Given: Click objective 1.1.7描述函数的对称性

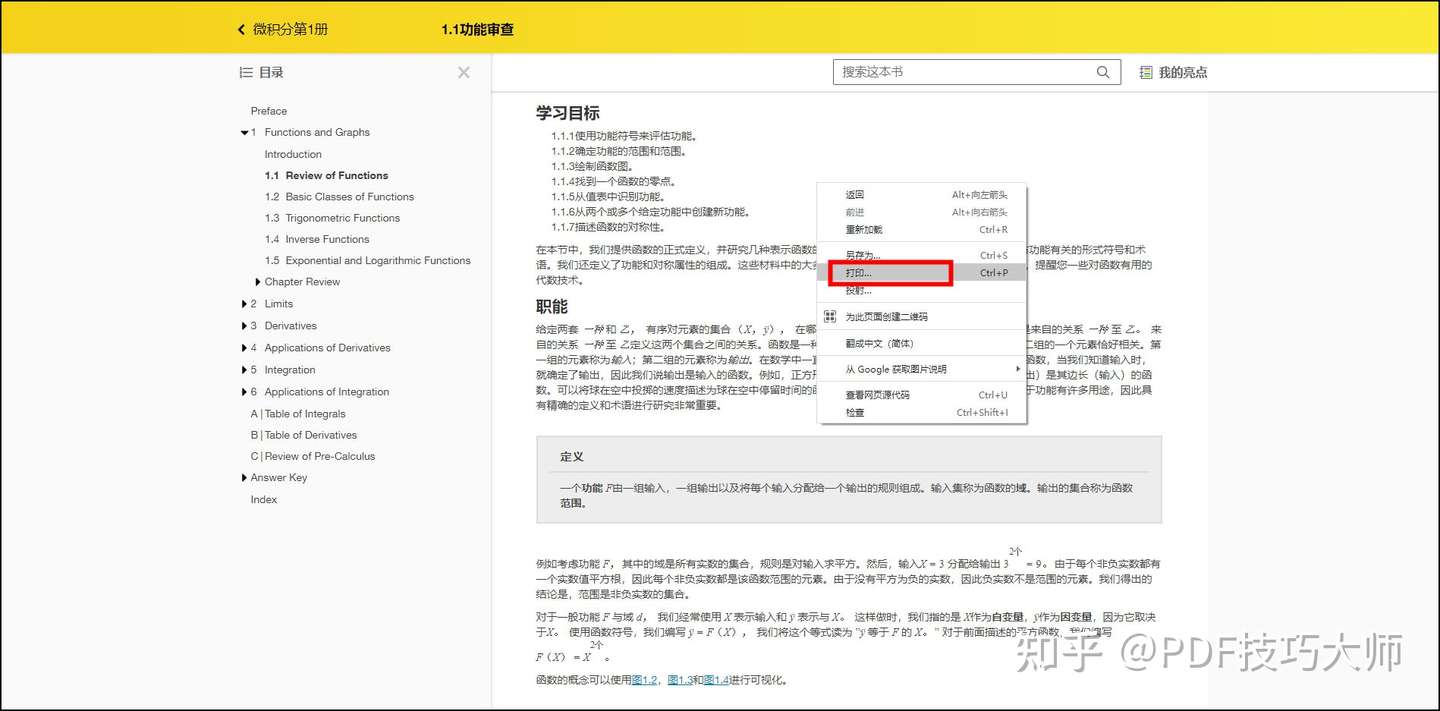Looking at the screenshot, I should (608, 227).
